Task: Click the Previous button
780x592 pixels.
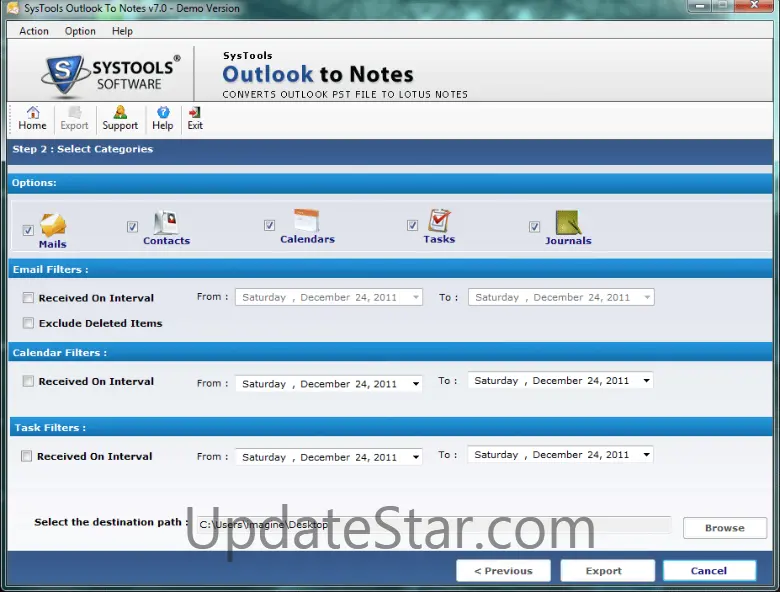Action: click(x=503, y=571)
